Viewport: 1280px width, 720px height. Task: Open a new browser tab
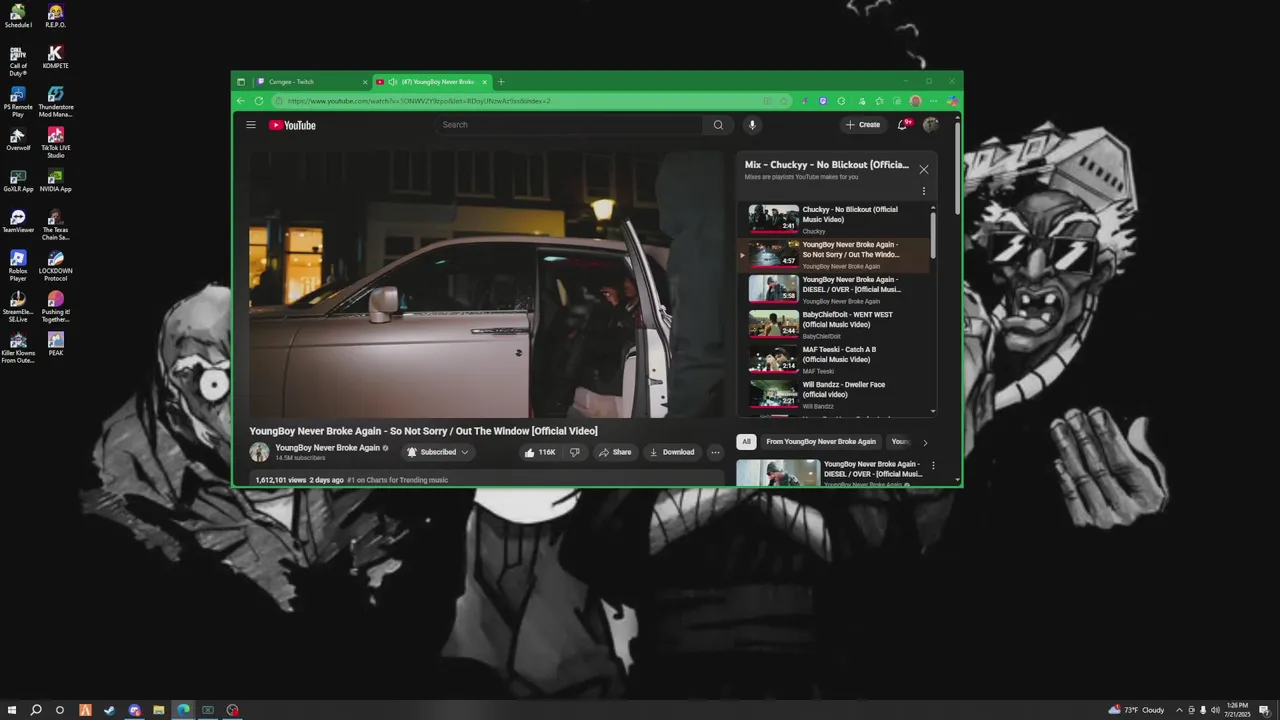[501, 82]
